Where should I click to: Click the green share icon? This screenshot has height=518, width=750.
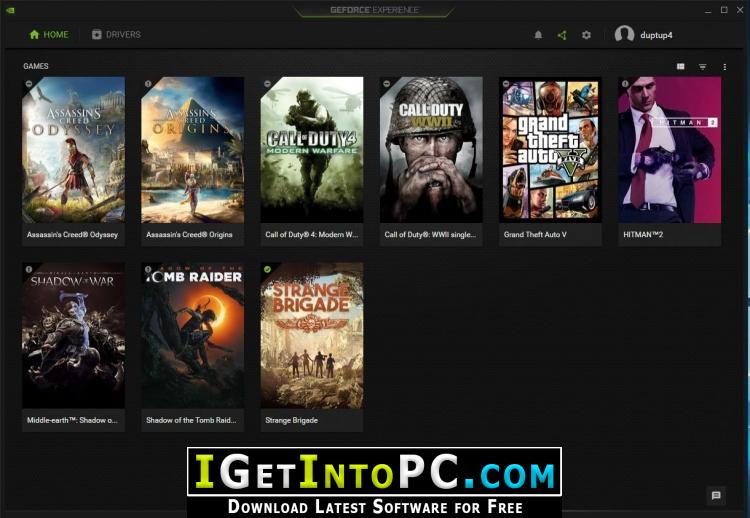tap(562, 35)
